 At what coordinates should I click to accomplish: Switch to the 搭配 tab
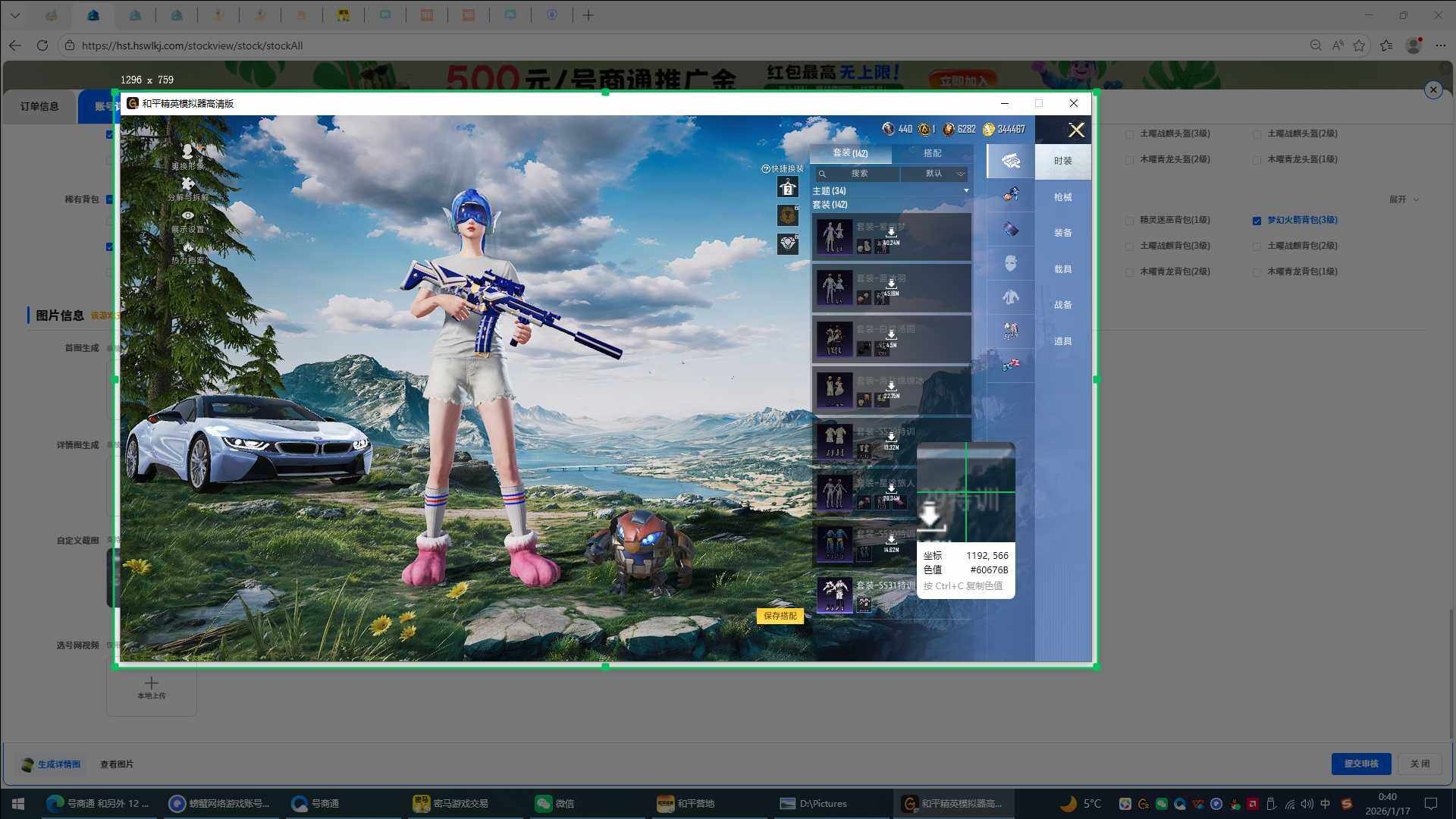coord(932,153)
